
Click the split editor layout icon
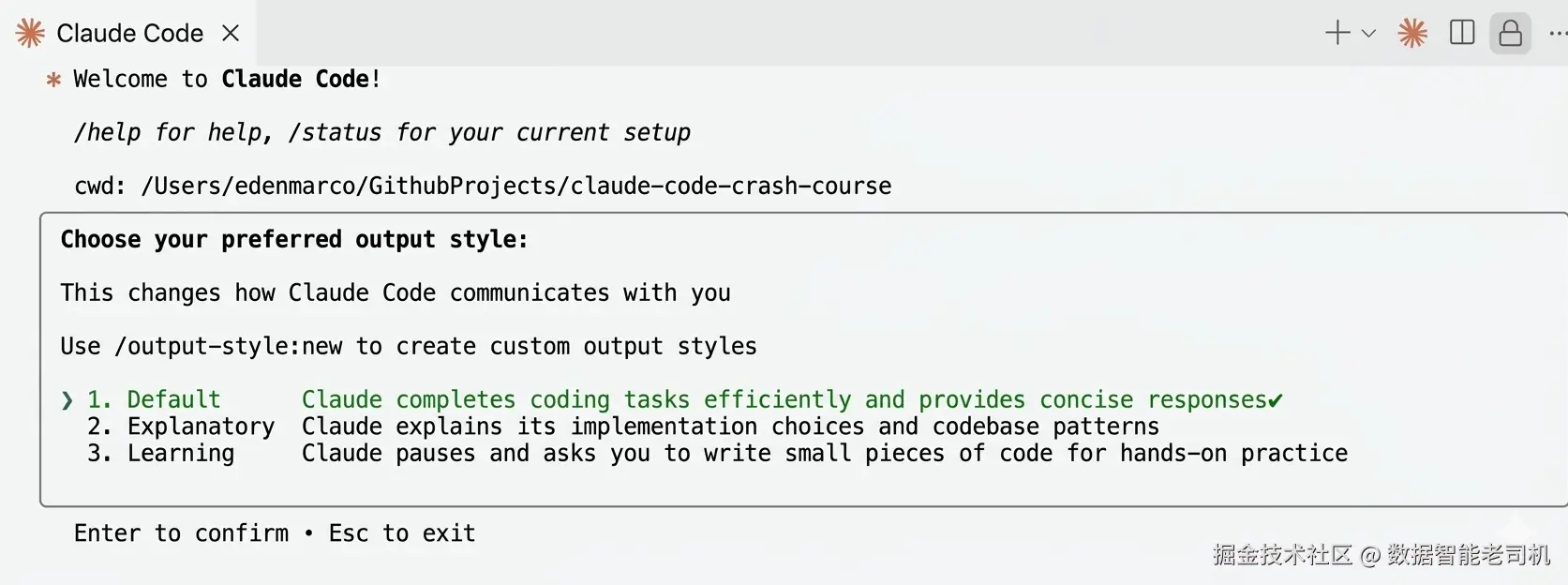(1462, 34)
